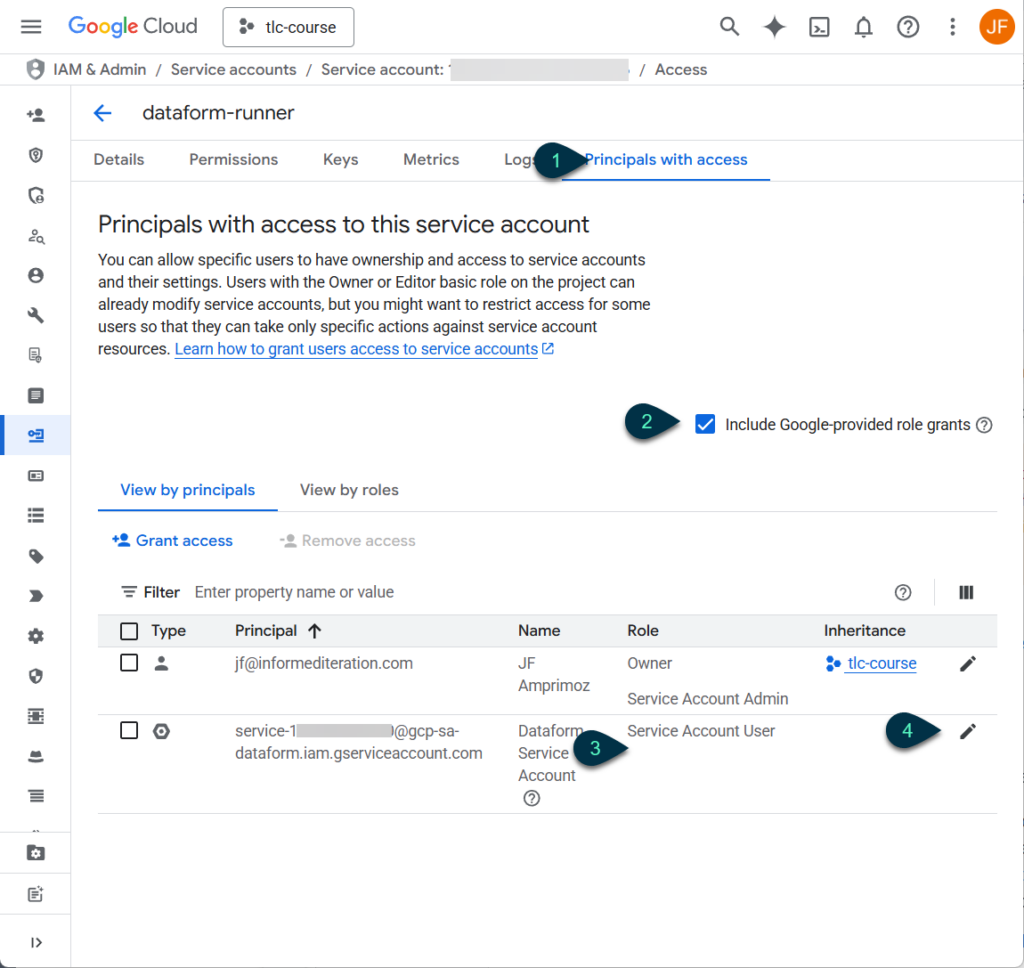Open the search icon in top bar

[x=729, y=27]
